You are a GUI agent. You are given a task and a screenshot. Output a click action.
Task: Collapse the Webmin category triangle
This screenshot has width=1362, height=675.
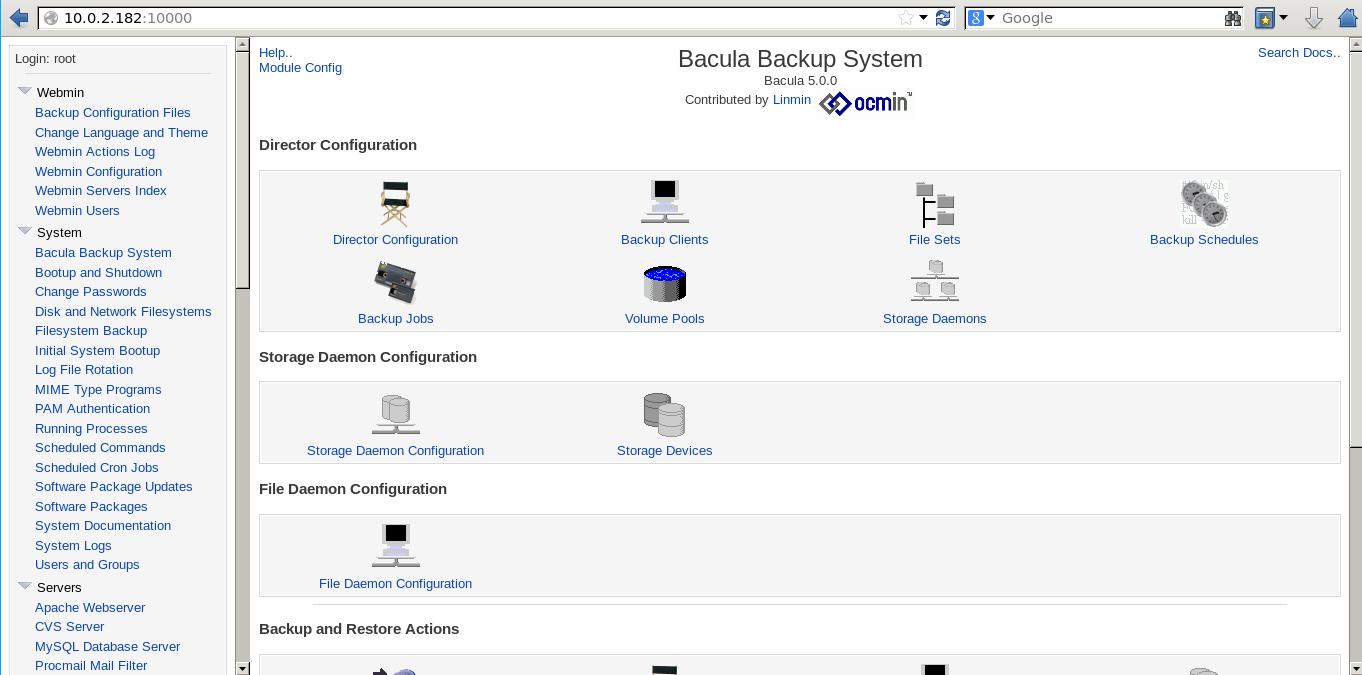click(25, 91)
